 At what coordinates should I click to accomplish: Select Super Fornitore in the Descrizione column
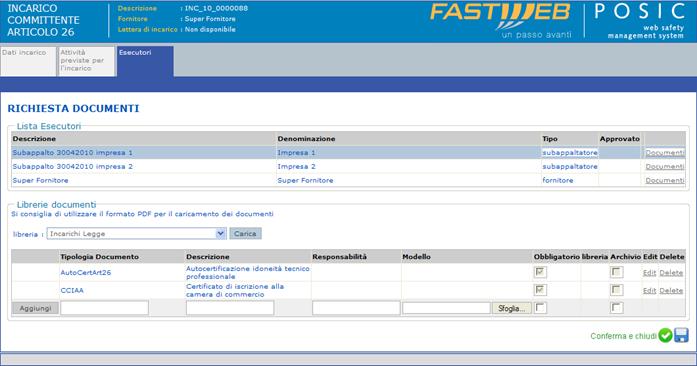point(40,180)
